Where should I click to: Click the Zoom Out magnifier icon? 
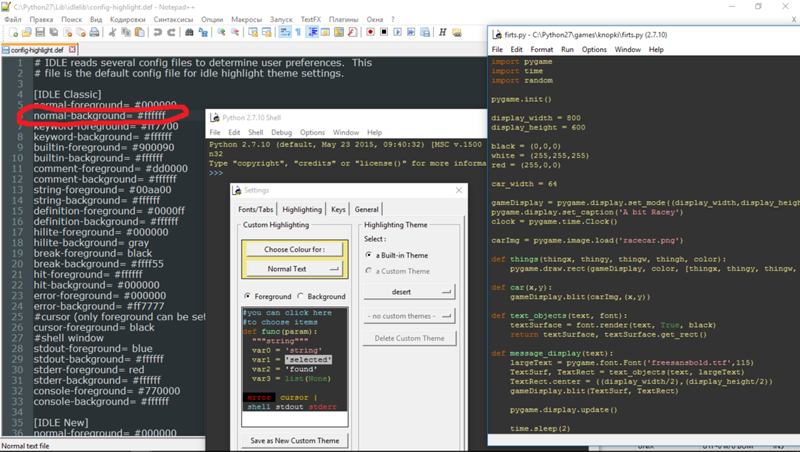point(235,32)
